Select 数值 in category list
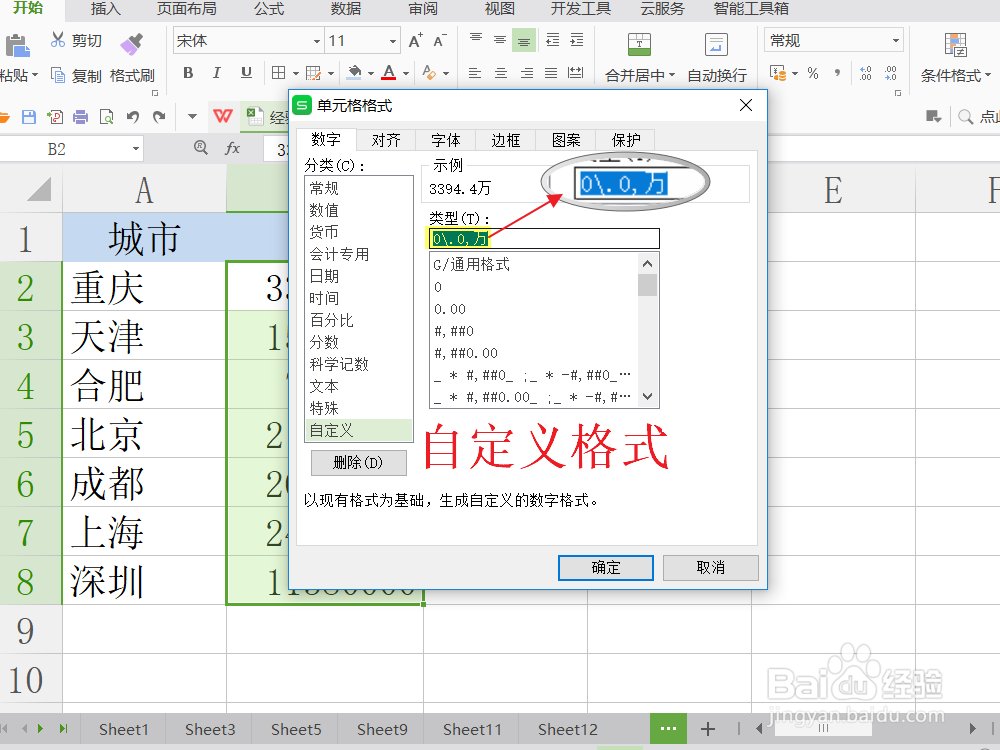The height and width of the screenshot is (750, 1000). pyautogui.click(x=359, y=210)
